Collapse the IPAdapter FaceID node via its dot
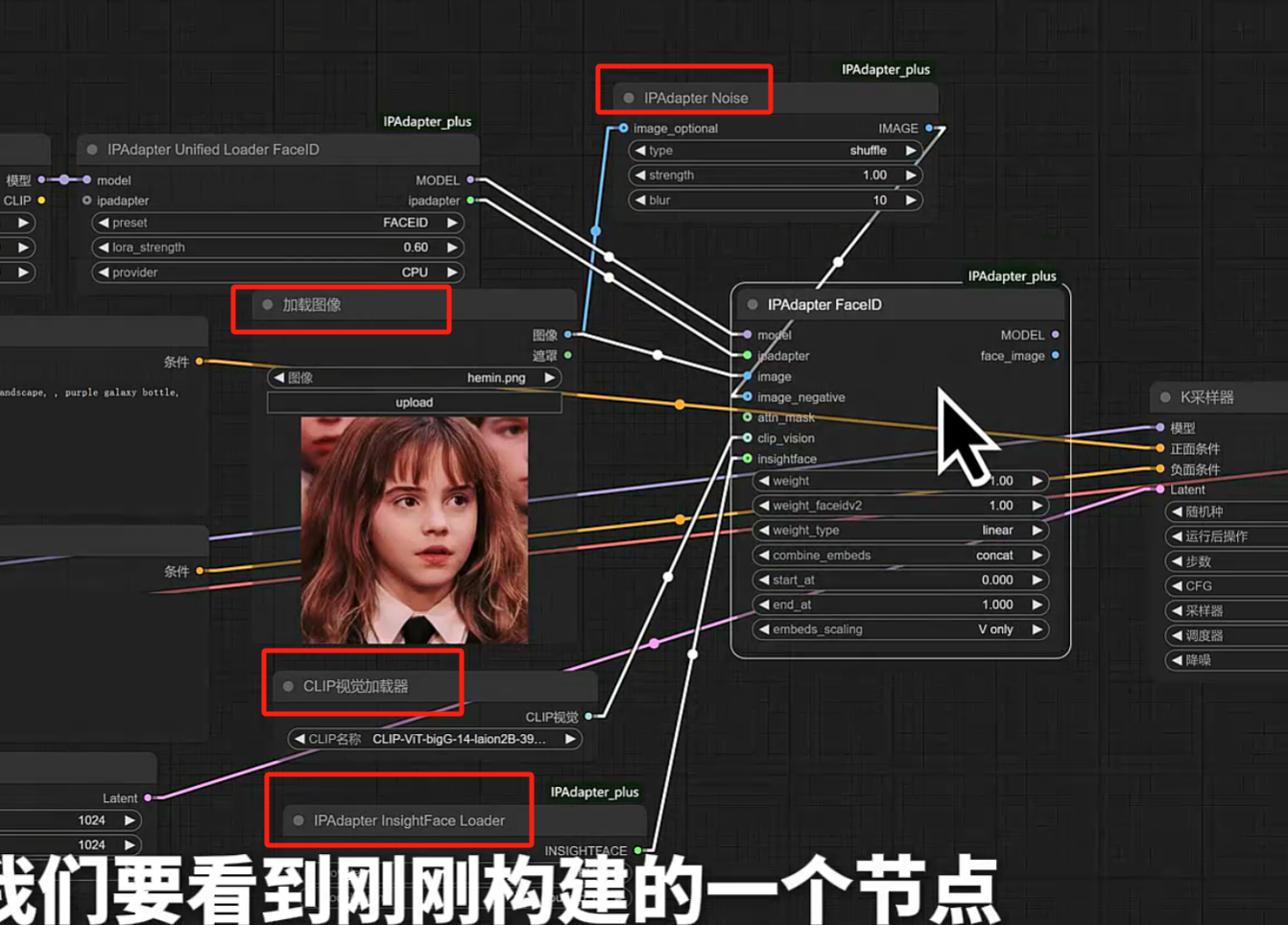 [x=752, y=305]
